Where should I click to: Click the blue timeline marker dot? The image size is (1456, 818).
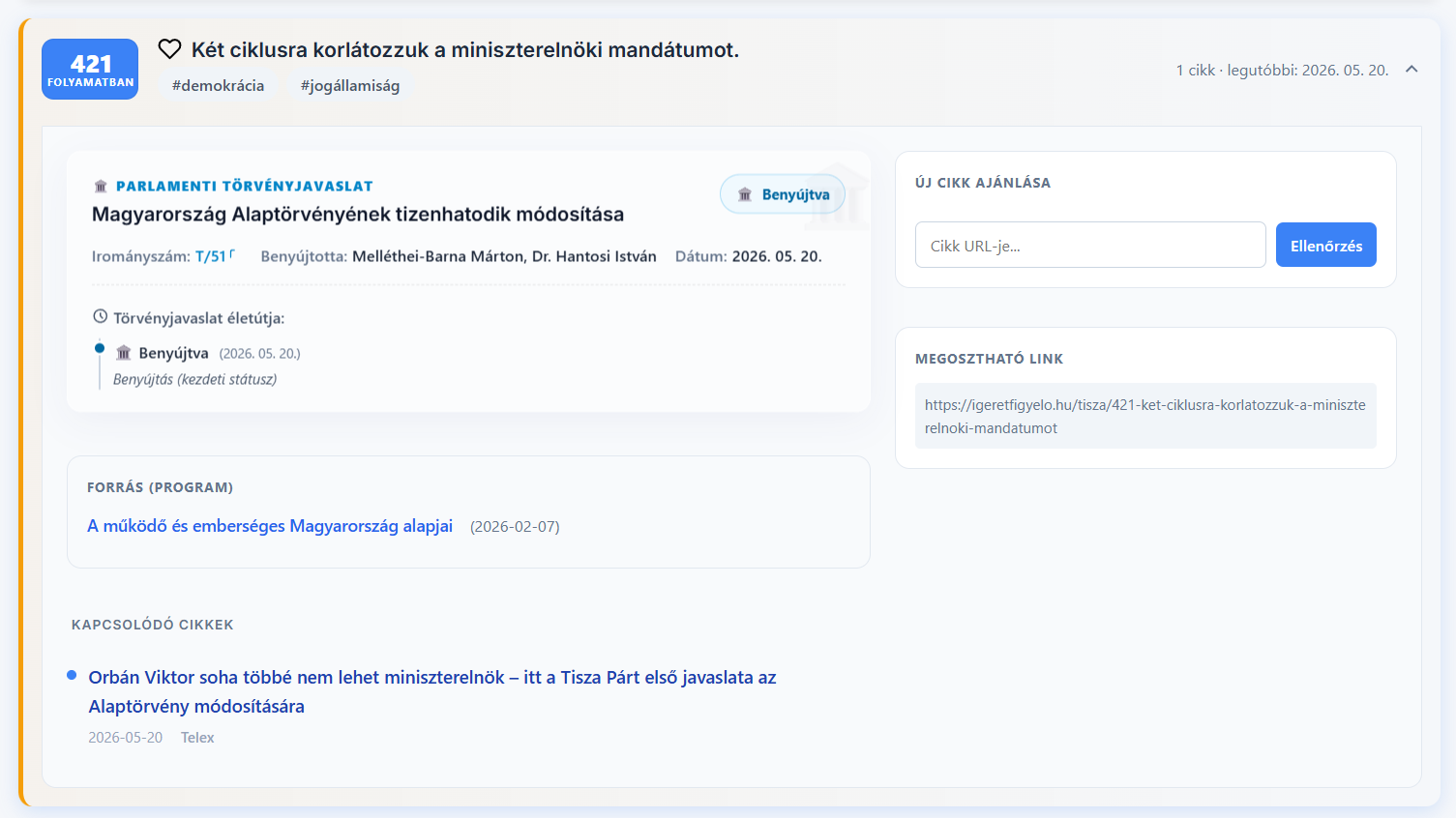point(100,348)
